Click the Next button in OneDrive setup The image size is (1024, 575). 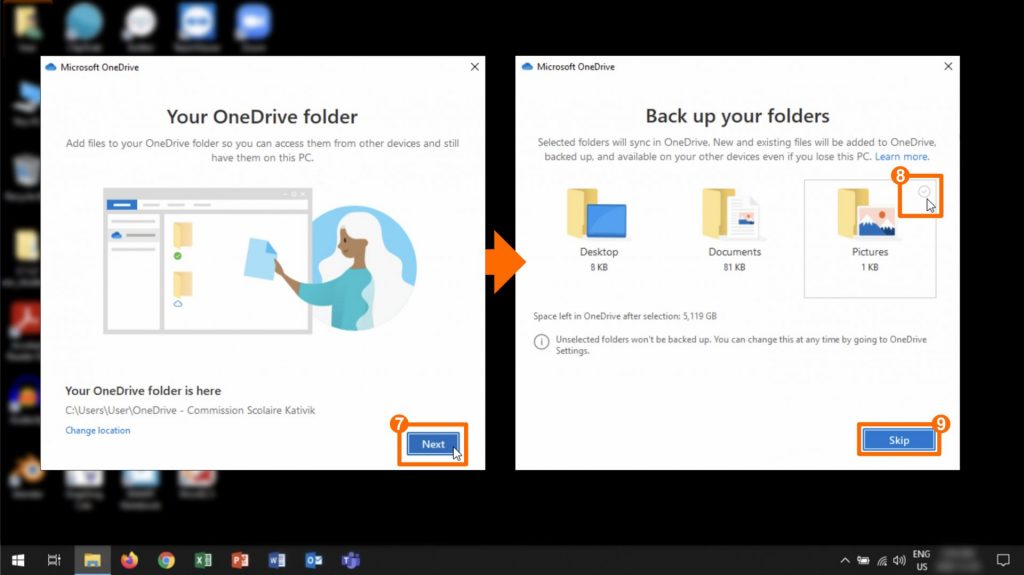433,444
